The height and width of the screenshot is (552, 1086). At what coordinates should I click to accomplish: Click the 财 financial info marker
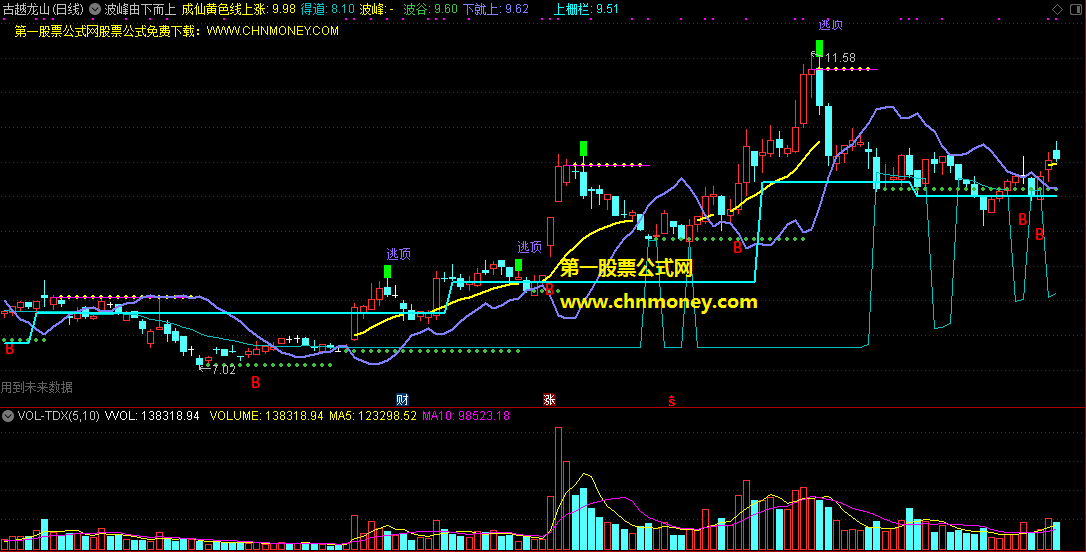[x=402, y=400]
